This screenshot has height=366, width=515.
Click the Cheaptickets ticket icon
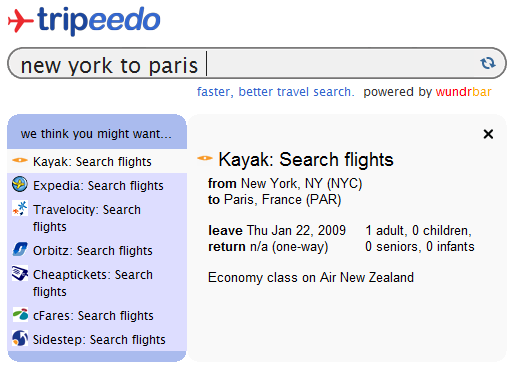(x=20, y=273)
